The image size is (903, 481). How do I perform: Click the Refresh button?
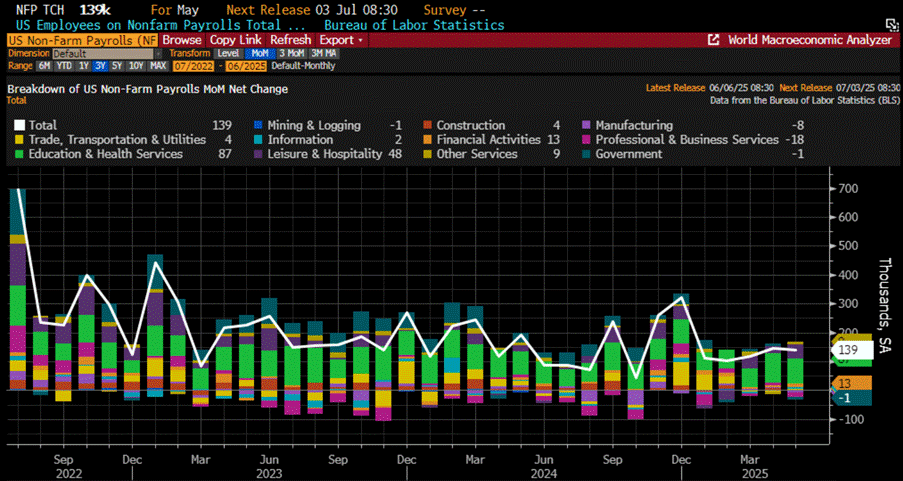pos(293,40)
